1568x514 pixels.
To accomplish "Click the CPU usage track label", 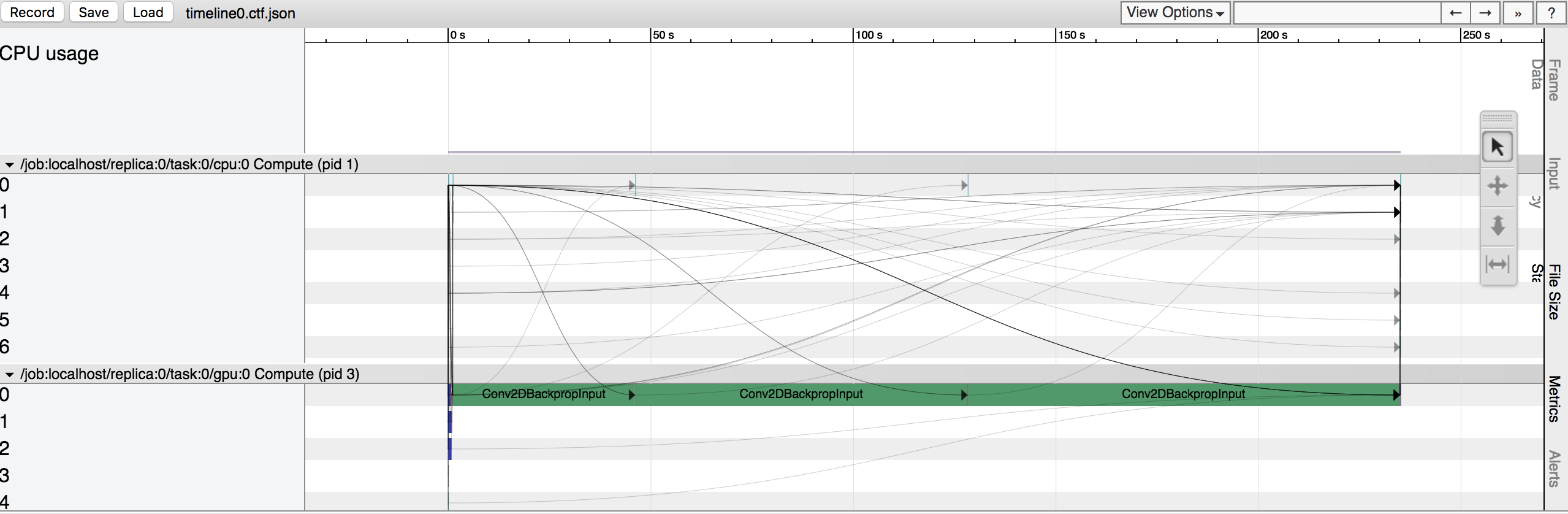I will click(49, 54).
